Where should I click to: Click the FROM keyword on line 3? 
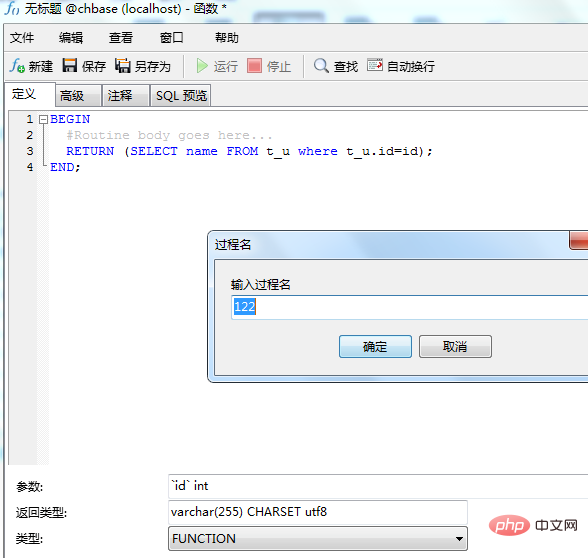click(242, 151)
